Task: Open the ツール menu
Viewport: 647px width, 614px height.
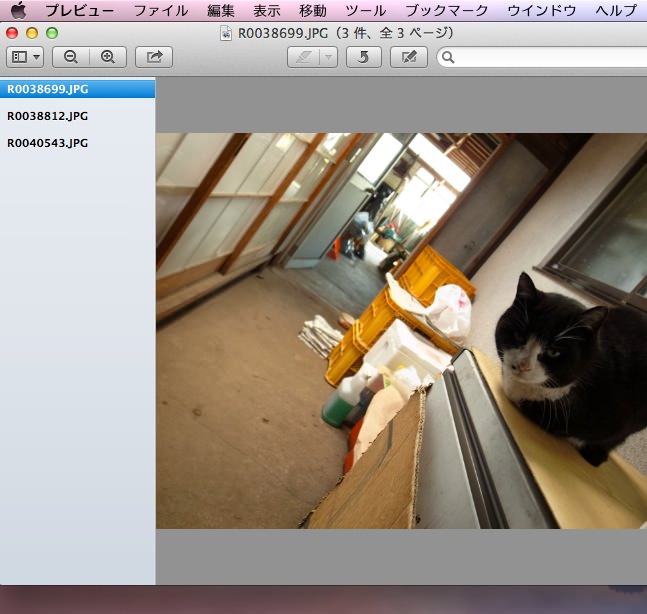Action: point(366,10)
